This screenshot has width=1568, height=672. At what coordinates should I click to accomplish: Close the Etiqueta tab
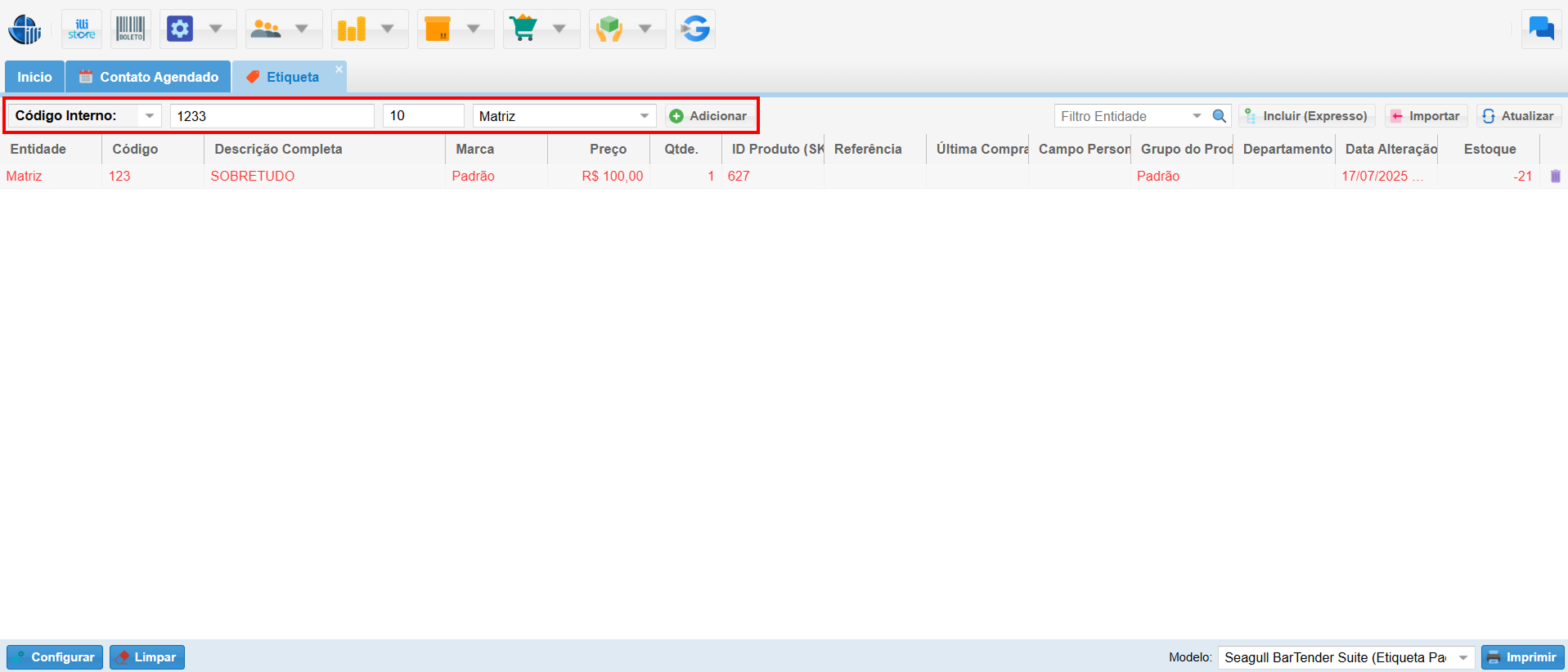339,69
